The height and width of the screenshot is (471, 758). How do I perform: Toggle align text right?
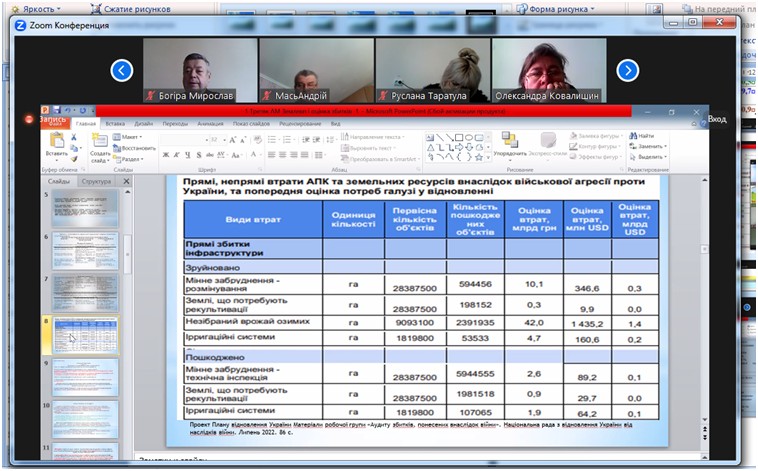[x=293, y=155]
